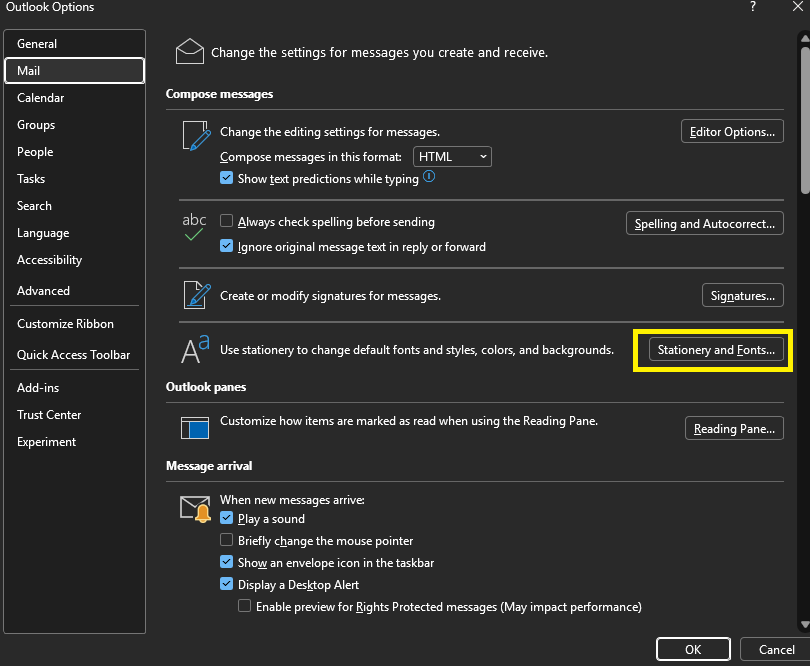Click "Change the editing settings for messages." text

click(x=330, y=132)
